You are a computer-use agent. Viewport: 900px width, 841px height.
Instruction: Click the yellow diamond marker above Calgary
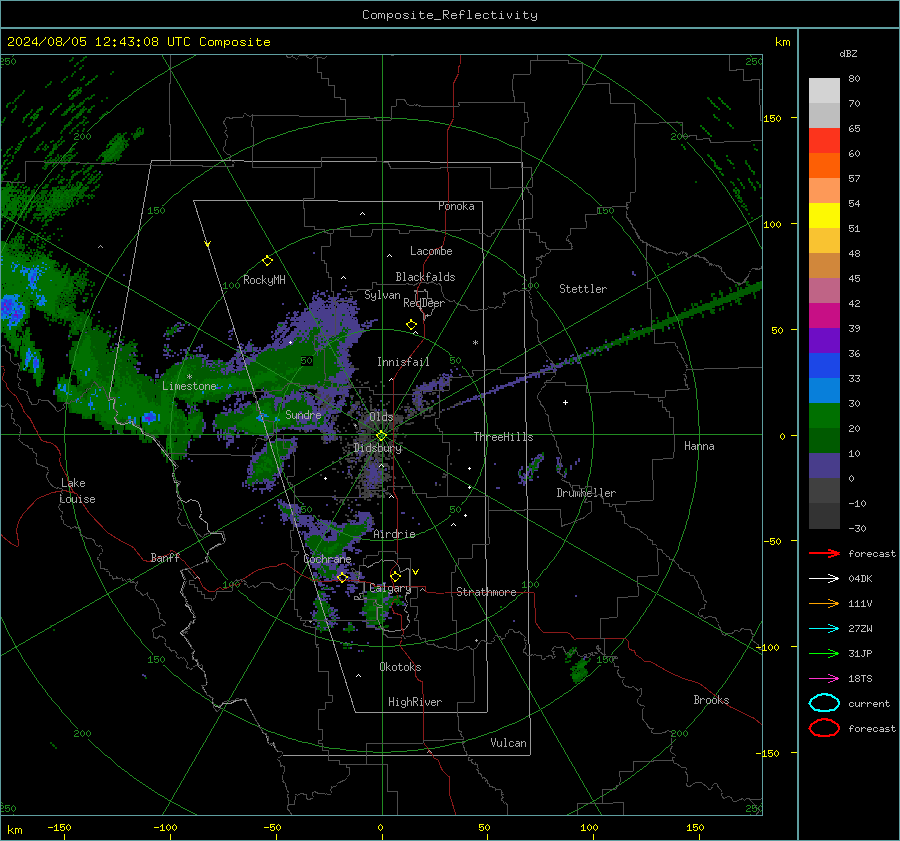point(395,576)
